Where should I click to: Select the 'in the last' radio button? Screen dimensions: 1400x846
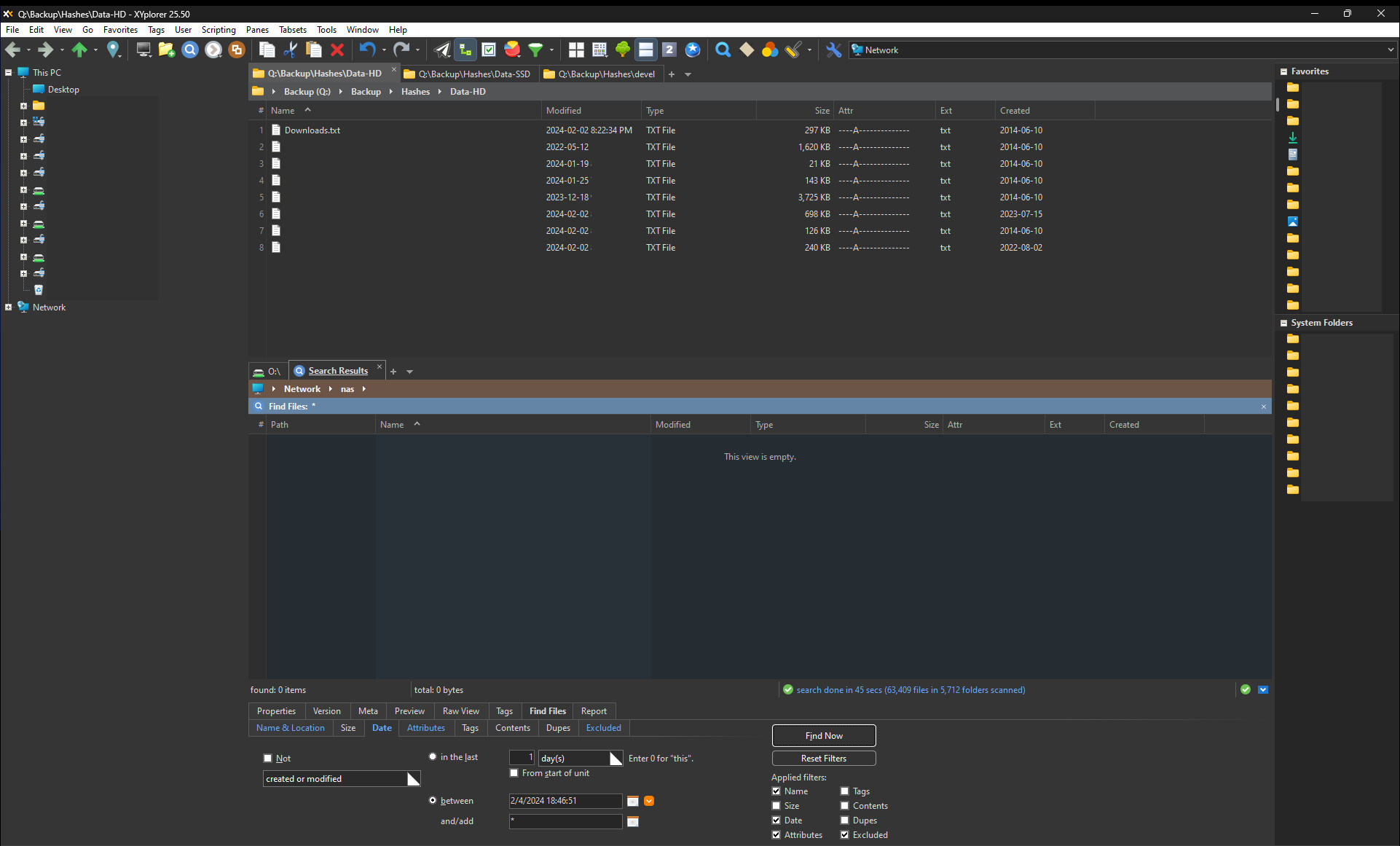tap(433, 757)
